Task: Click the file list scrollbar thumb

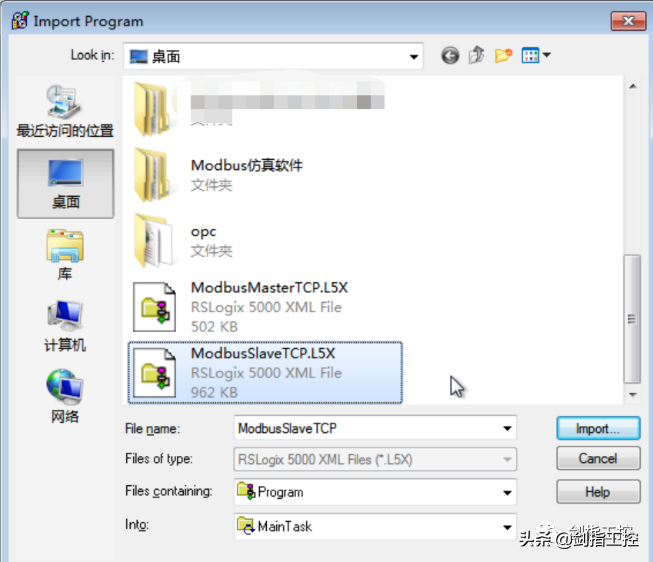Action: pyautogui.click(x=632, y=319)
